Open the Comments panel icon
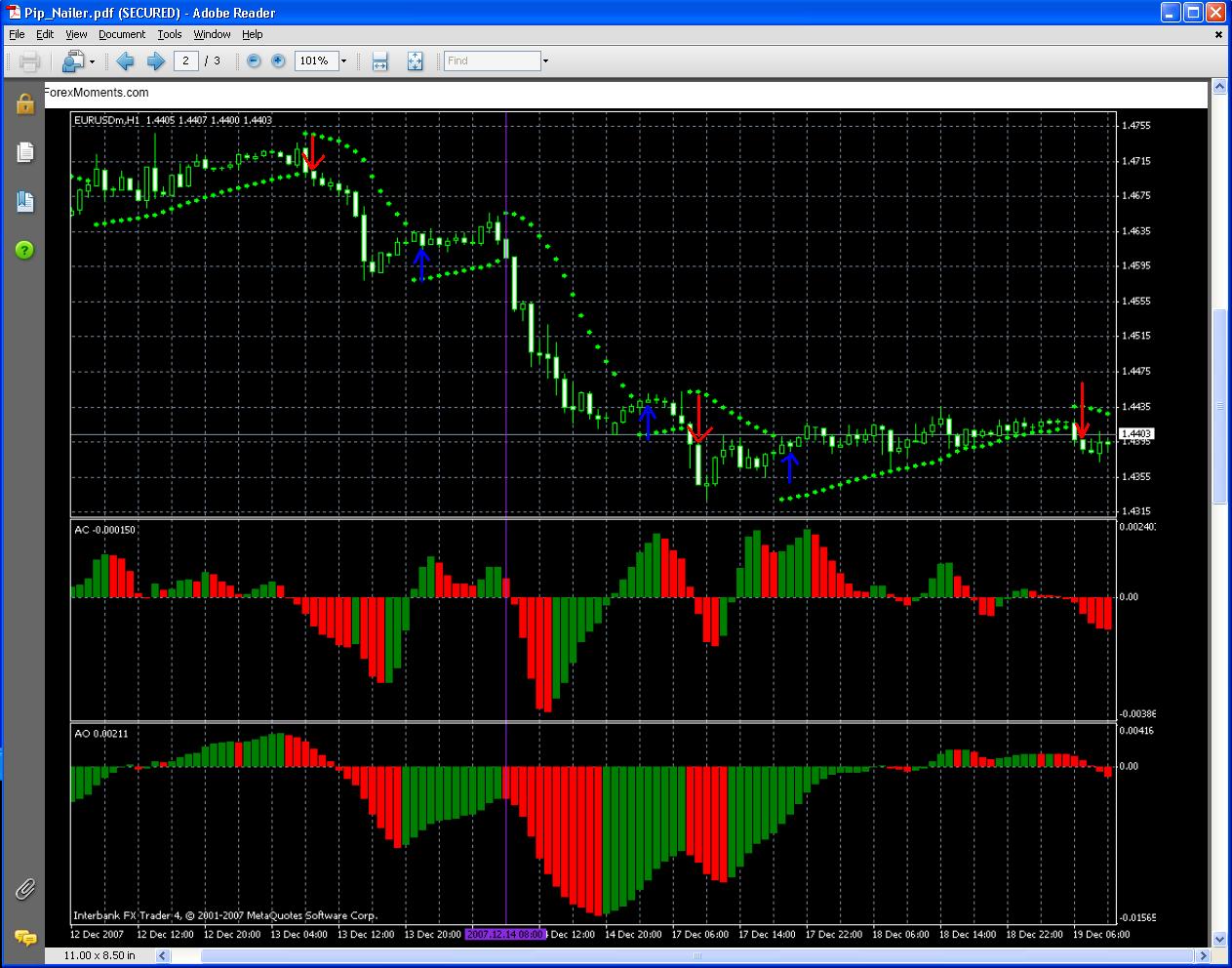This screenshot has height=968, width=1232. [24, 938]
